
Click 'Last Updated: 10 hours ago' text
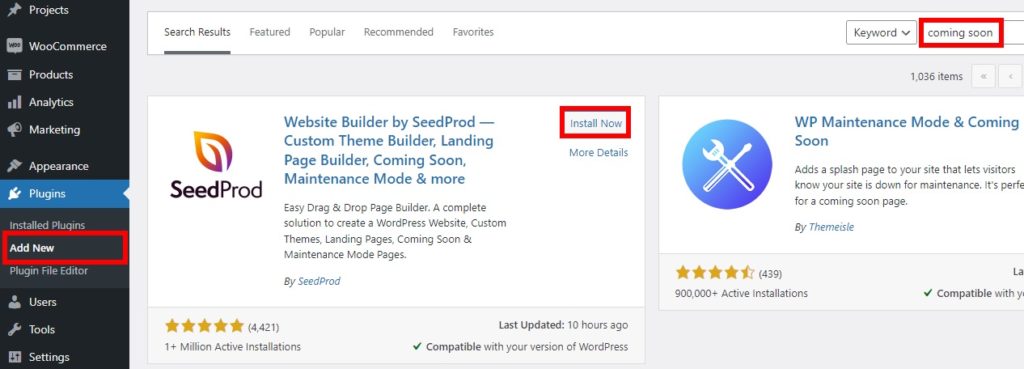pyautogui.click(x=563, y=325)
